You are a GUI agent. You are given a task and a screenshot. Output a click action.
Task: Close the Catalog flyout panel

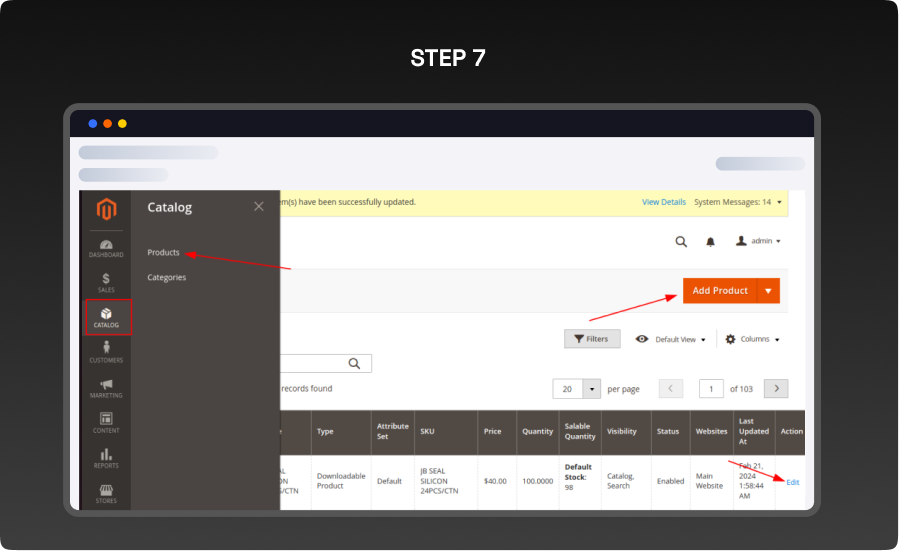coord(259,206)
